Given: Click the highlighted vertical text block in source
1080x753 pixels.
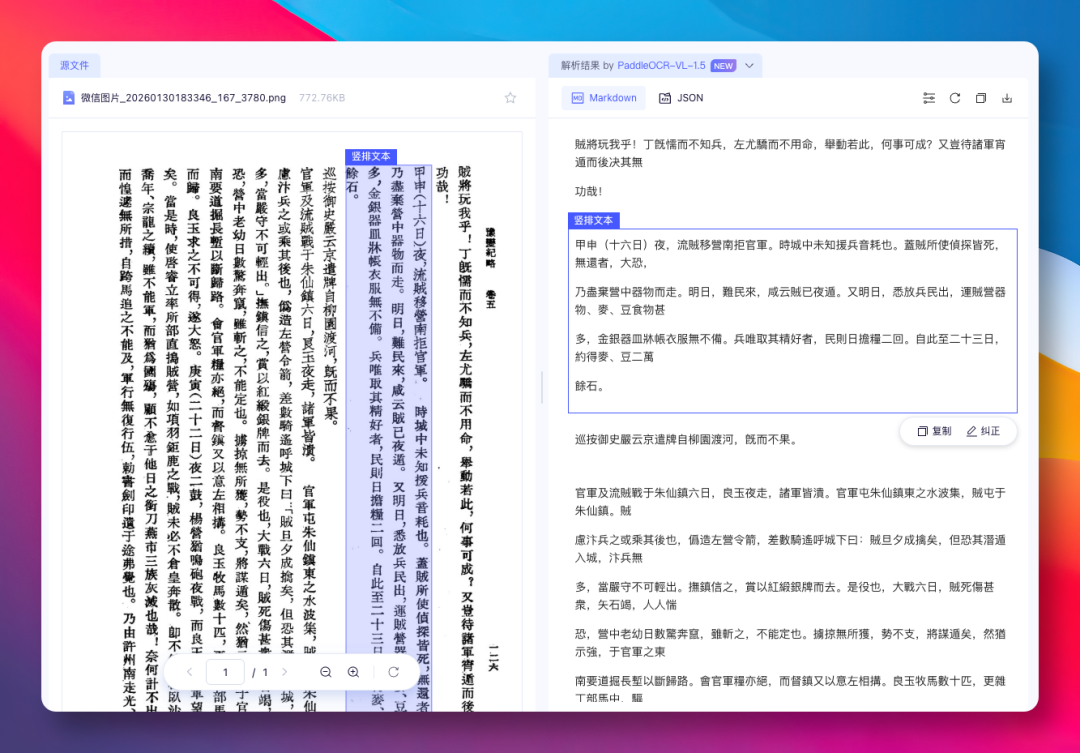Looking at the screenshot, I should (x=388, y=437).
